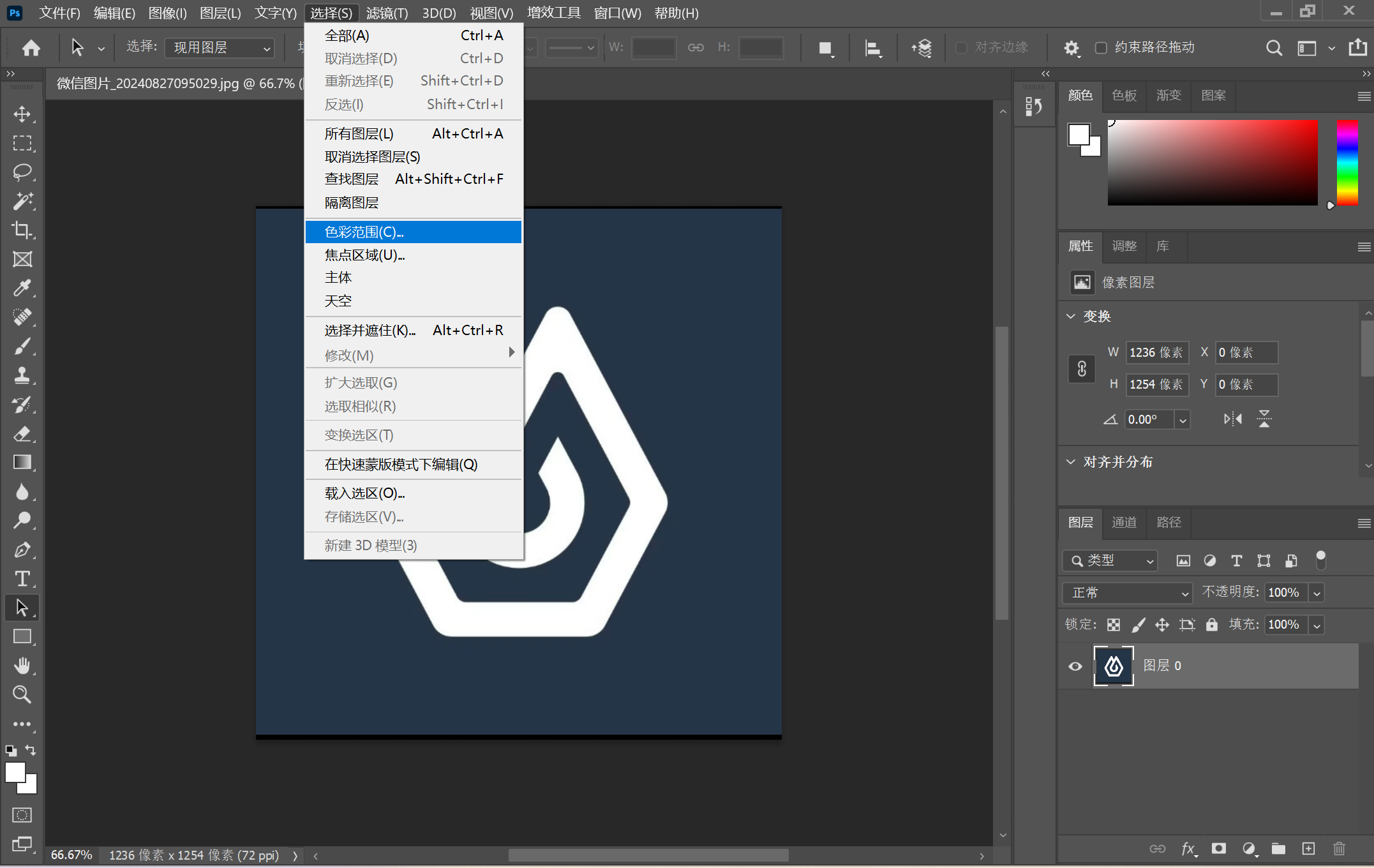Enable the 约束路径拖动 checkbox
Screen dimensions: 1374x868
tap(1101, 48)
